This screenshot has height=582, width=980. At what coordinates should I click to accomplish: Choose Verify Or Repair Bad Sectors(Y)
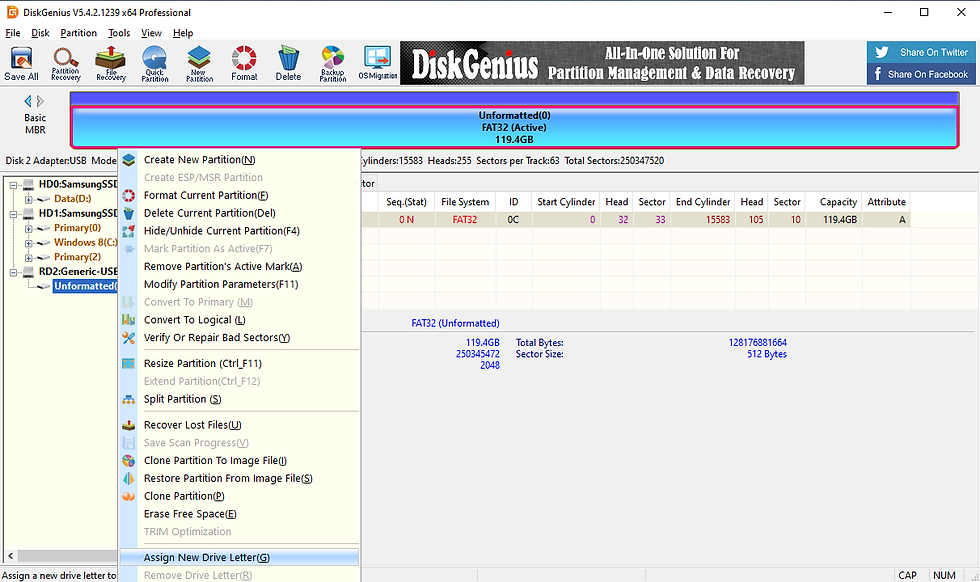[x=239, y=338]
